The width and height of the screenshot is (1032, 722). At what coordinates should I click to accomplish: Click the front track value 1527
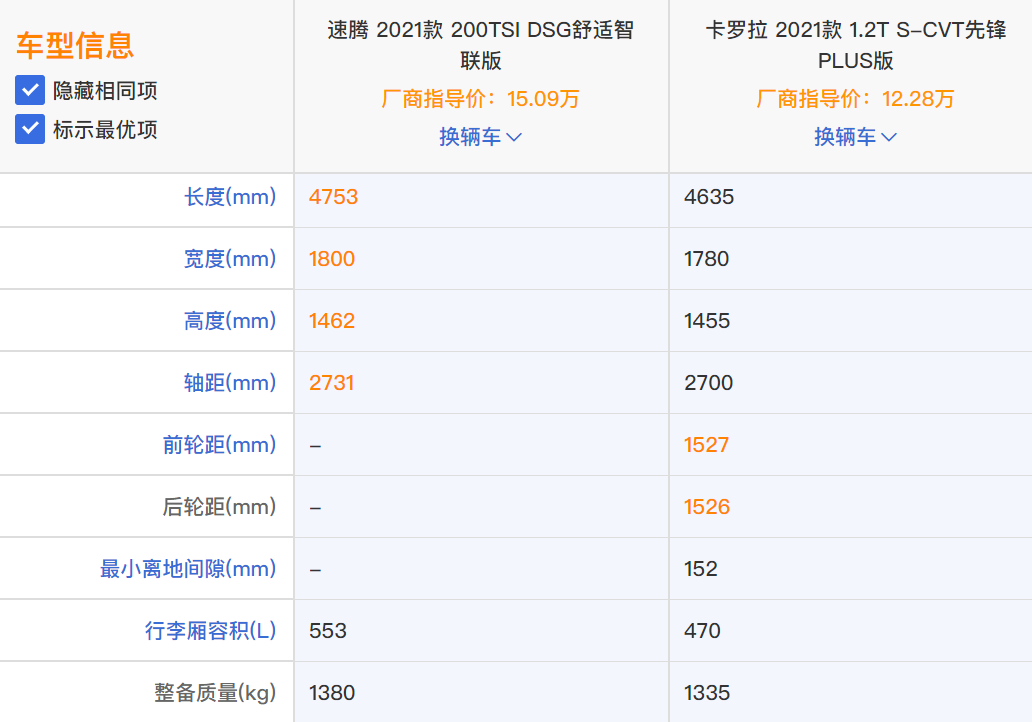706,445
